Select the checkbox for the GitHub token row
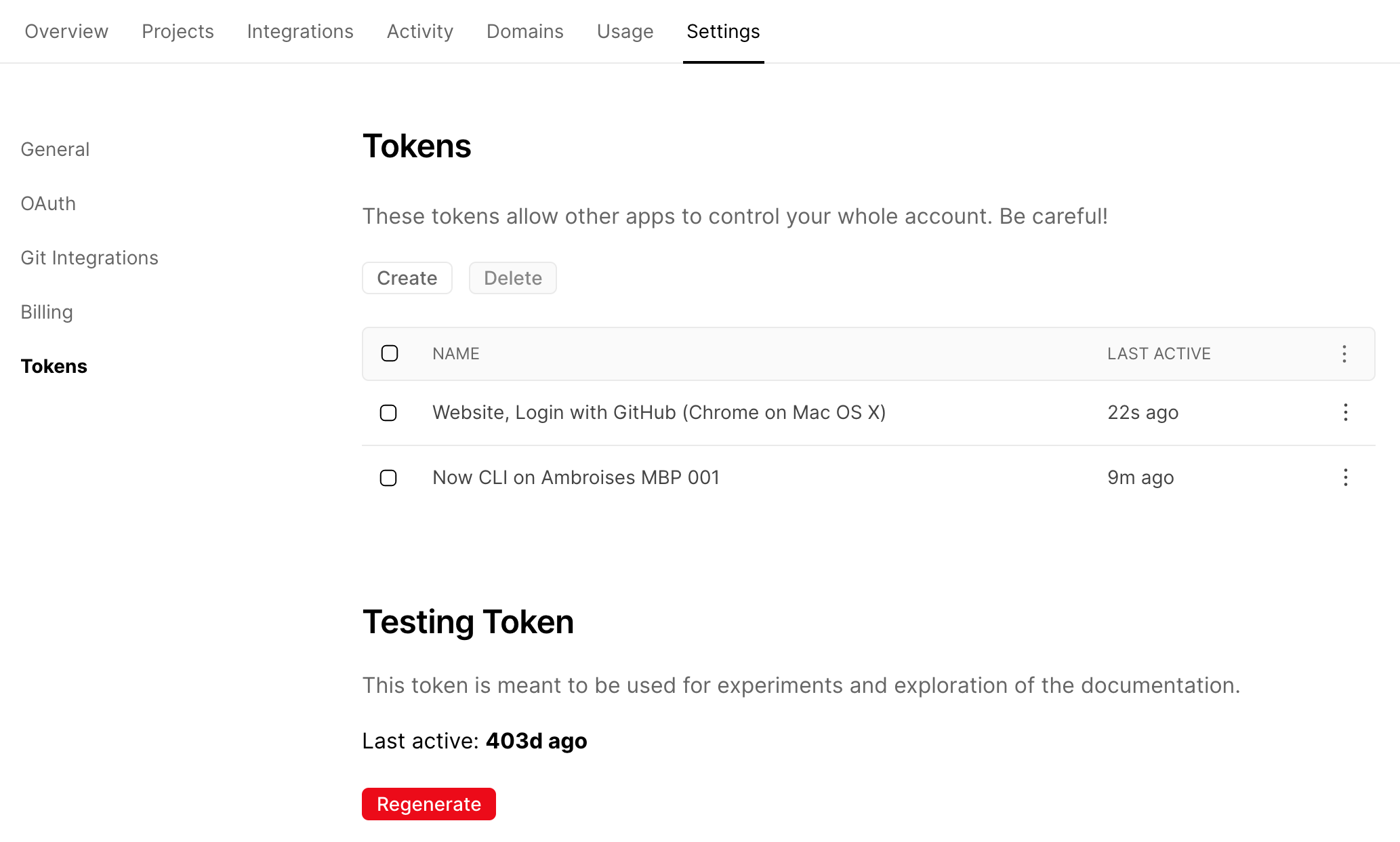This screenshot has height=842, width=1400. pyautogui.click(x=389, y=413)
